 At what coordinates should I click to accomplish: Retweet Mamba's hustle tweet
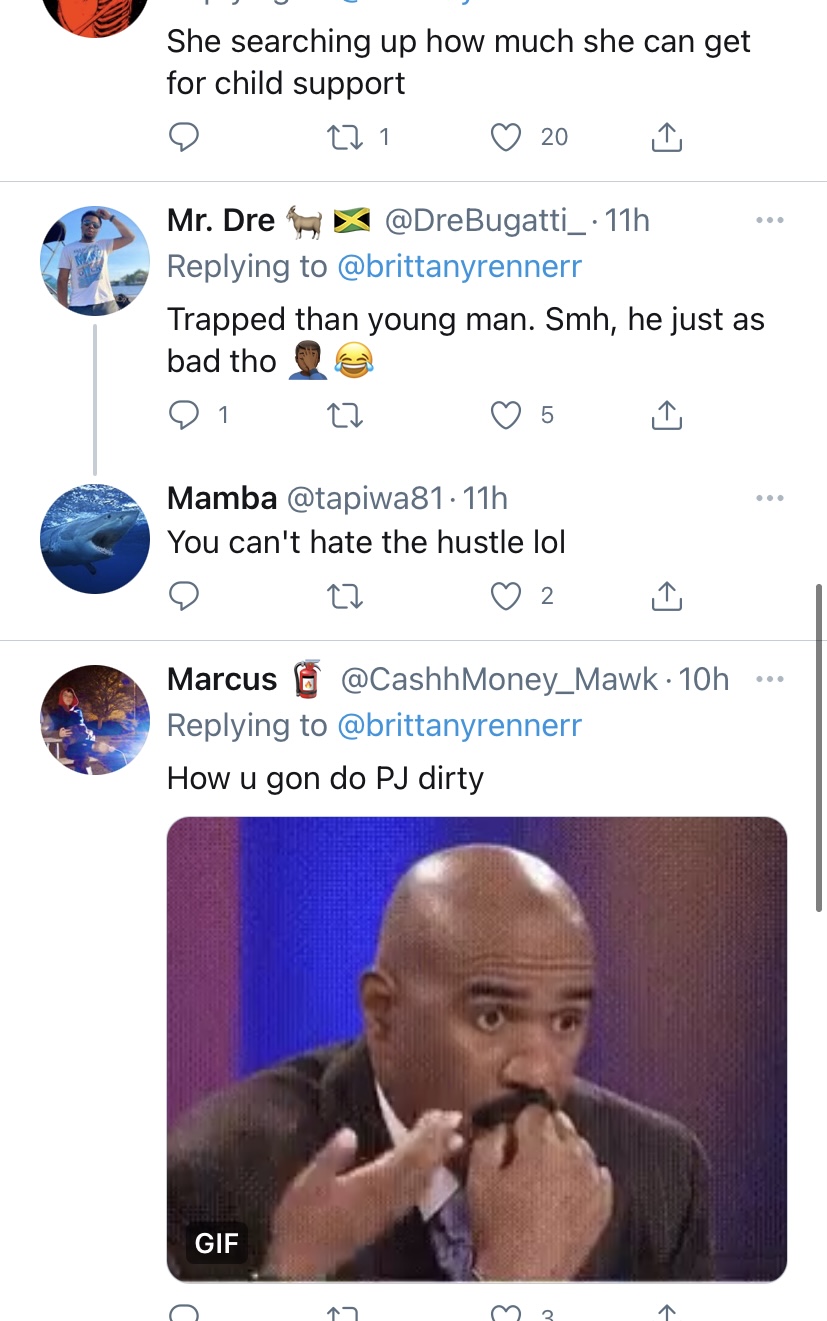345,597
